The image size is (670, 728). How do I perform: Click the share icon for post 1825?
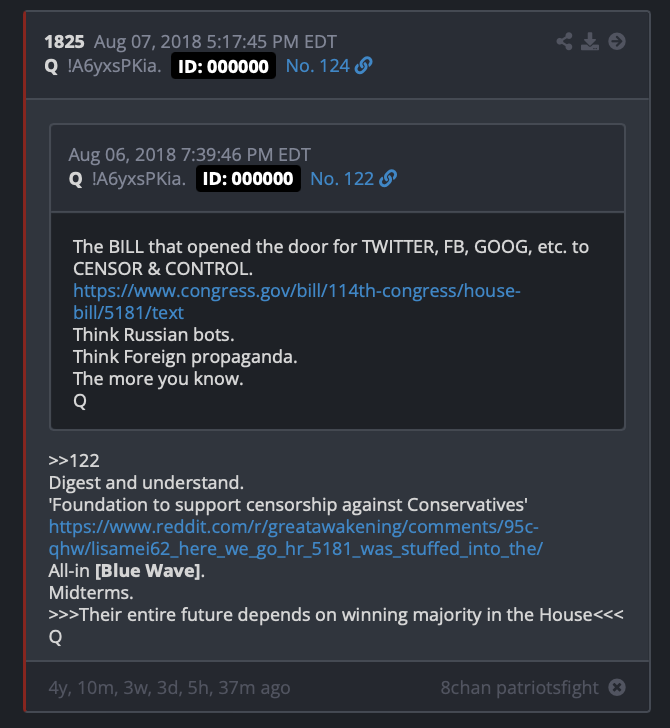[x=564, y=41]
